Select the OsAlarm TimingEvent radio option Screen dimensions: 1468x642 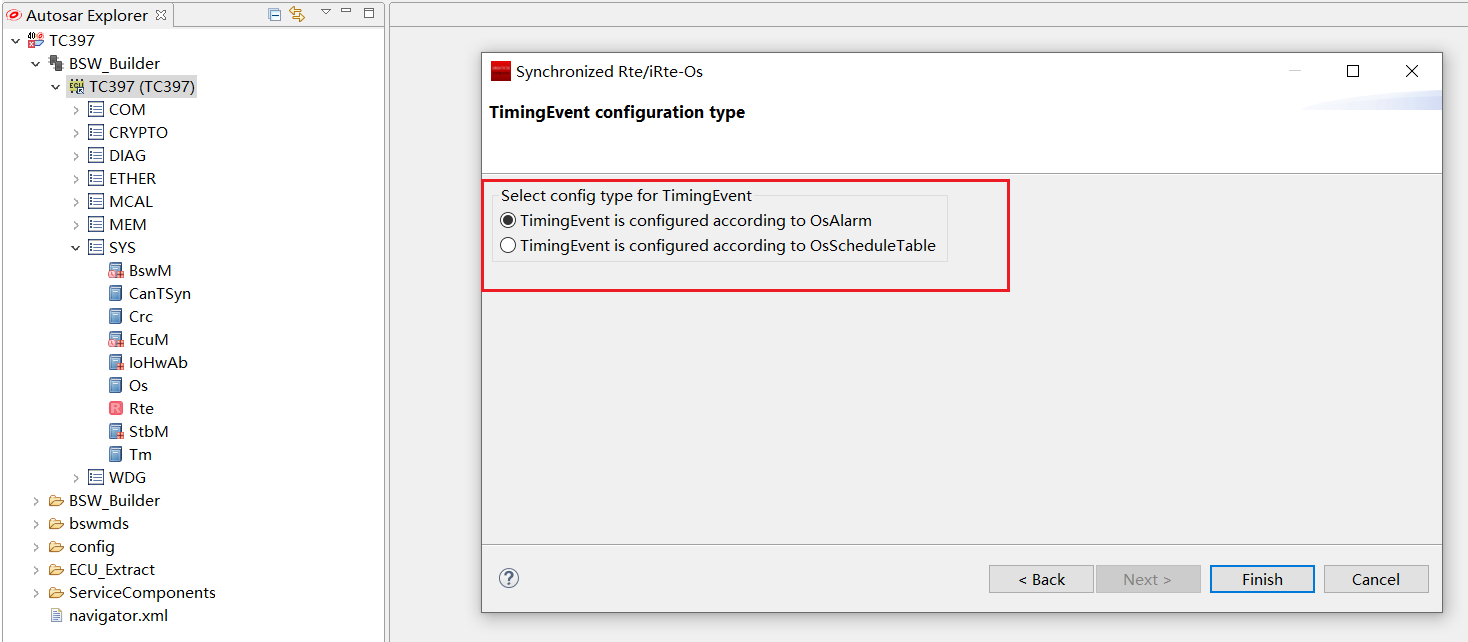click(509, 220)
